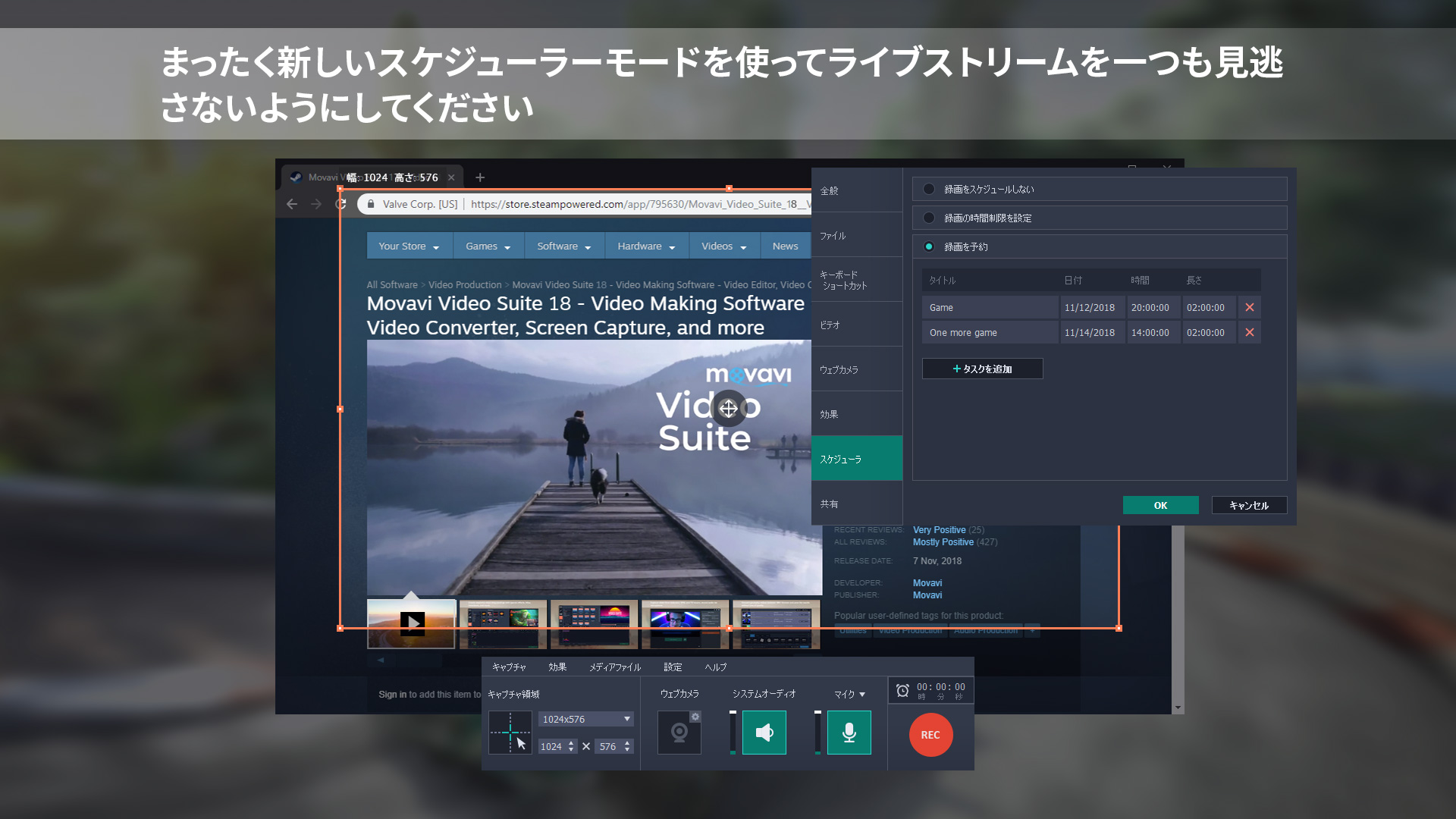
Task: Click the browser back arrow
Action: coord(292,204)
